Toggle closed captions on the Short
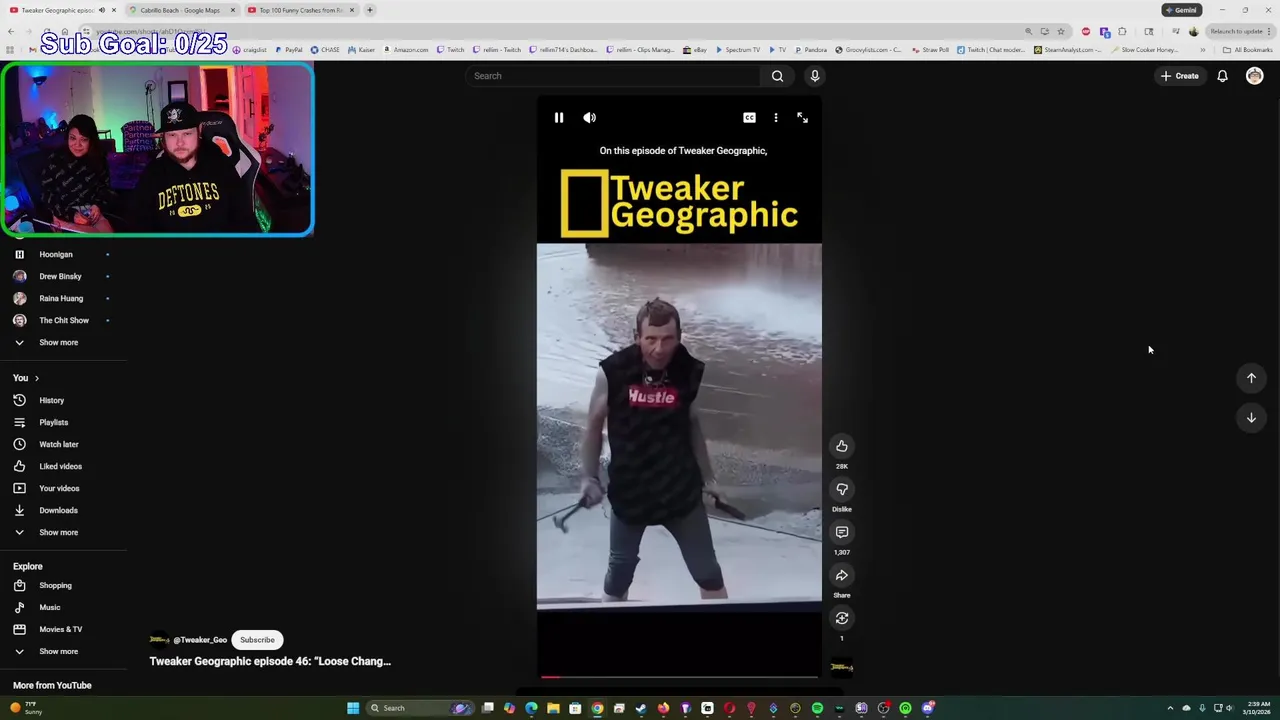Screen dimensions: 1280x720 pyautogui.click(x=749, y=118)
